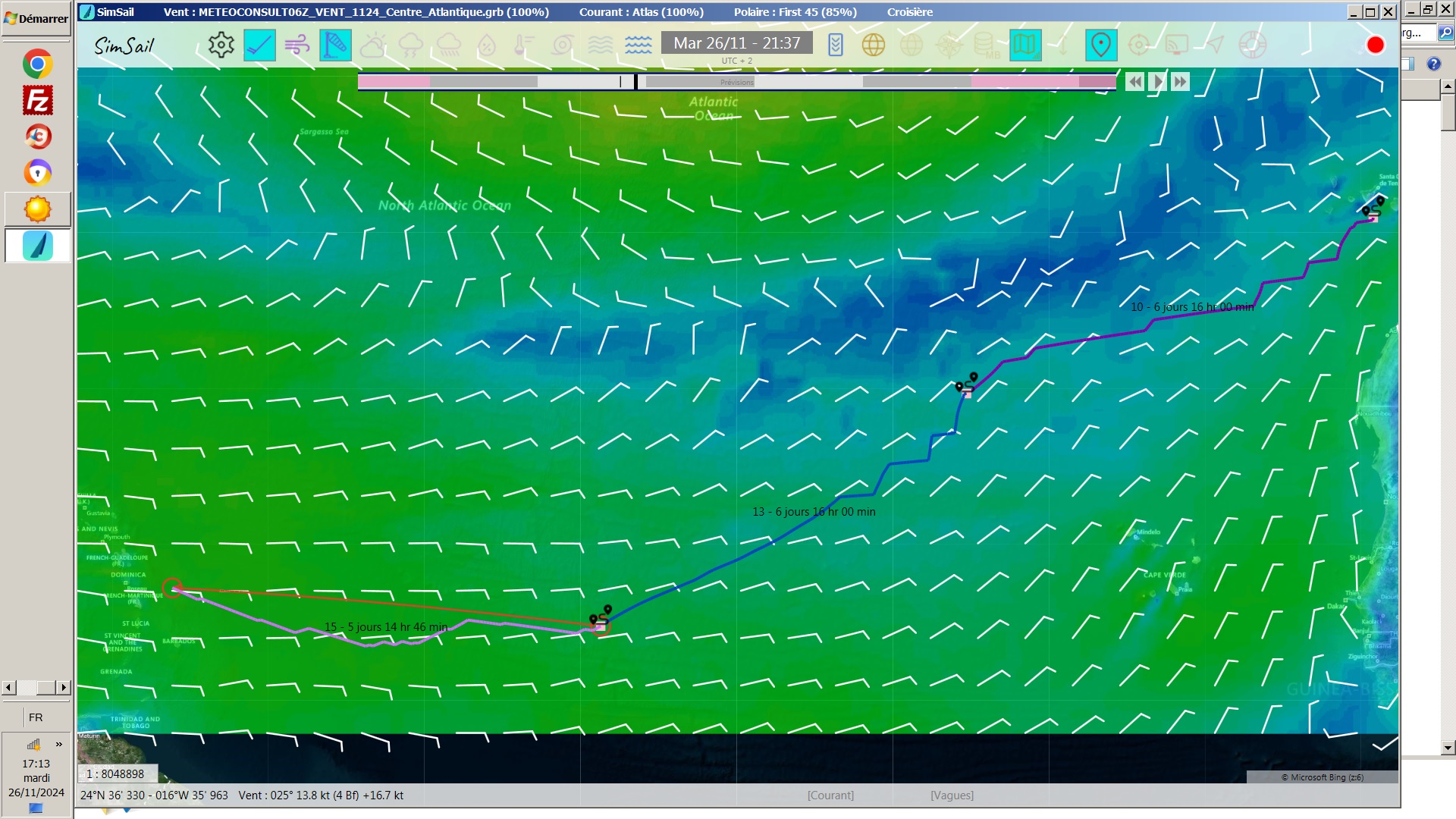
Task: Click the golden globe icon
Action: [x=874, y=45]
